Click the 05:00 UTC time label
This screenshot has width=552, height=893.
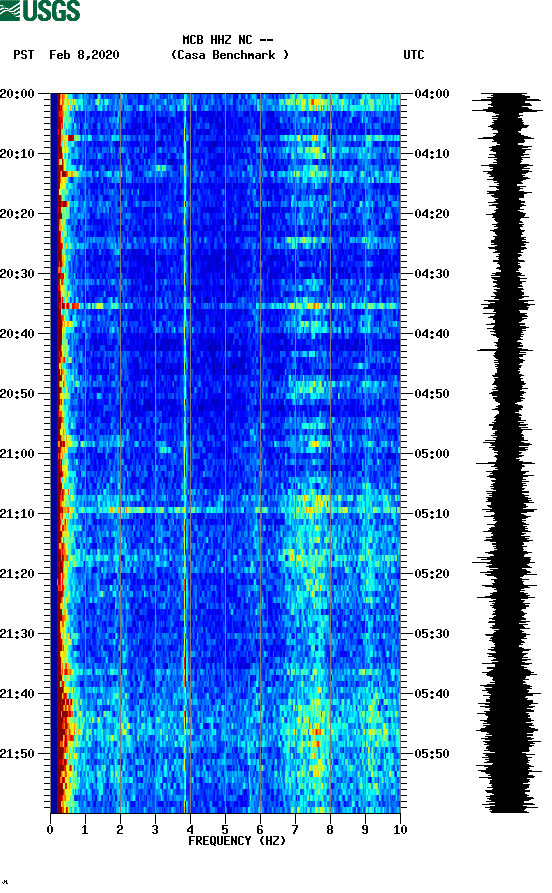point(432,454)
